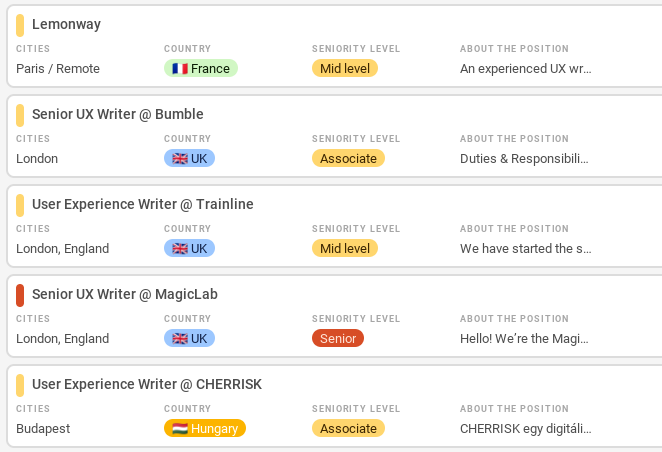Image resolution: width=662 pixels, height=452 pixels.
Task: Click the Paris / Remote cities field
Action: tap(58, 69)
